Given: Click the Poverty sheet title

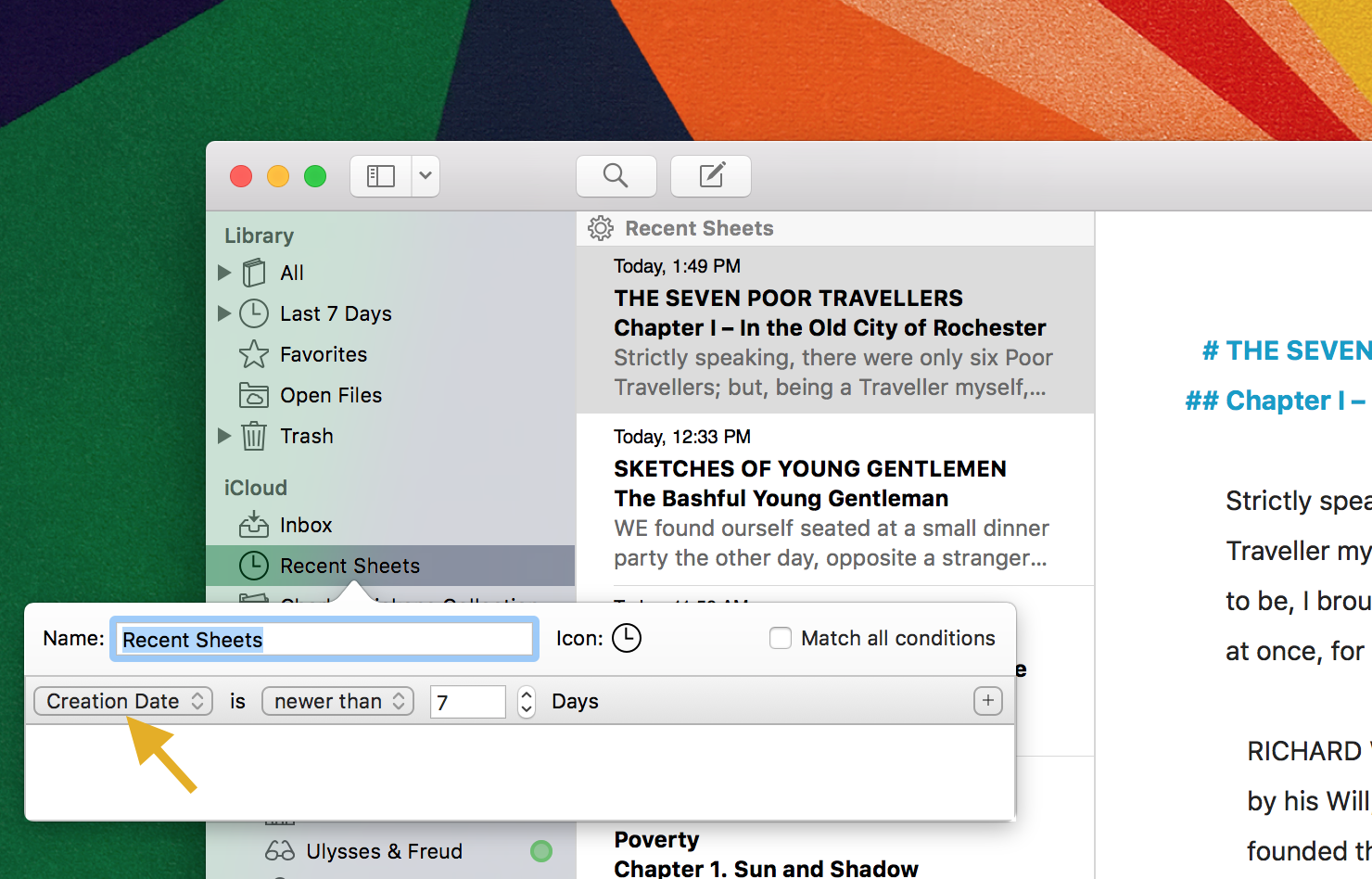Looking at the screenshot, I should (x=657, y=840).
